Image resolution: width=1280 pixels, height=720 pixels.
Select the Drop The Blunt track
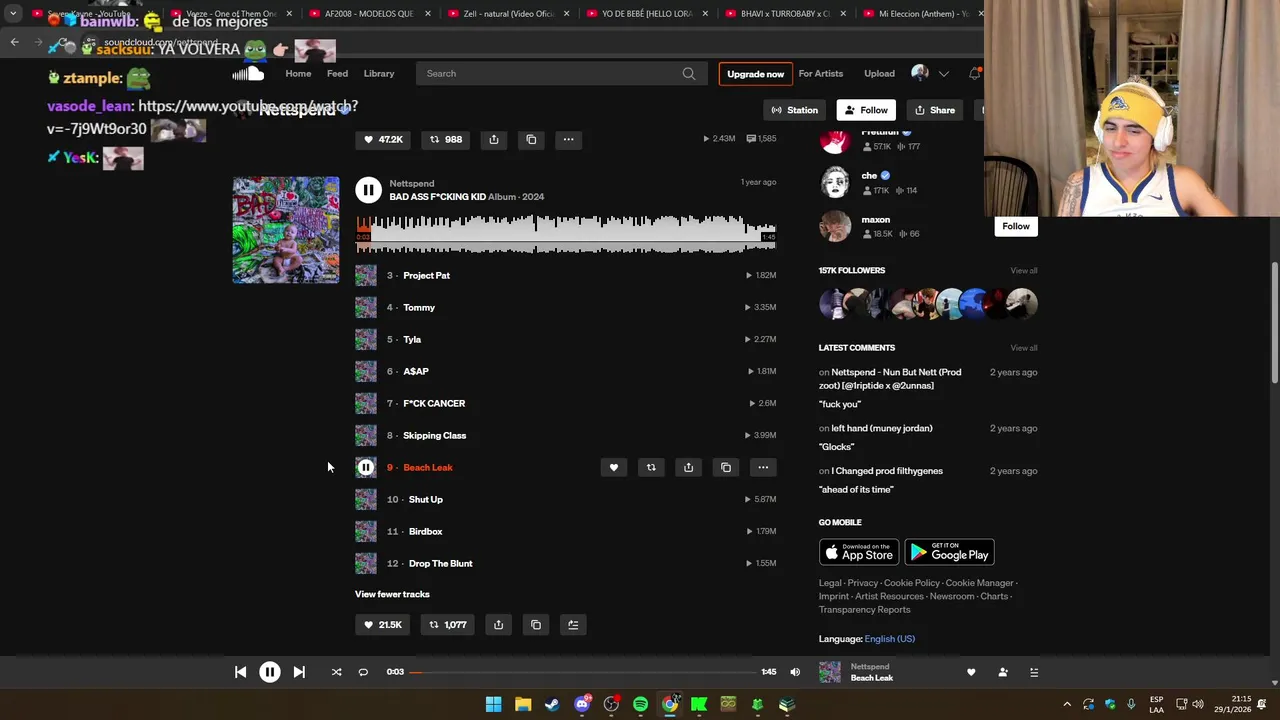click(441, 563)
